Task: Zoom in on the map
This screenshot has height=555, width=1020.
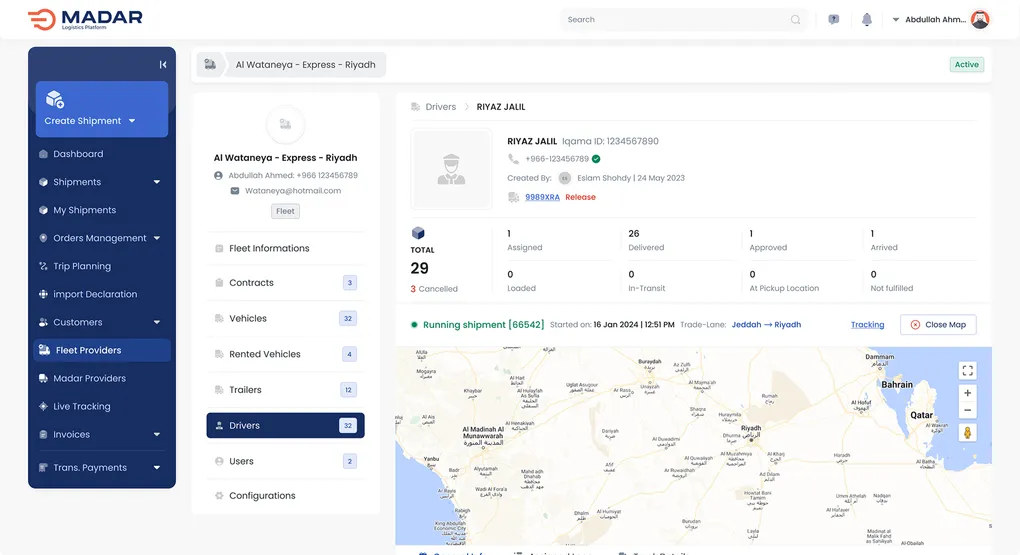Action: click(x=967, y=394)
